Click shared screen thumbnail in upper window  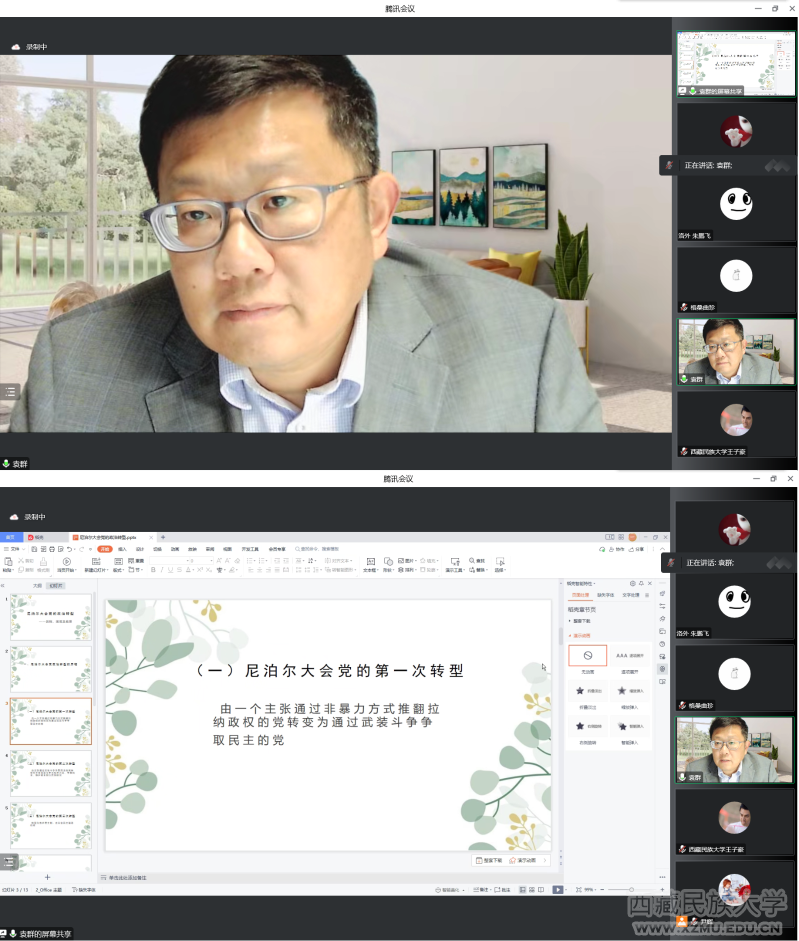[x=736, y=64]
